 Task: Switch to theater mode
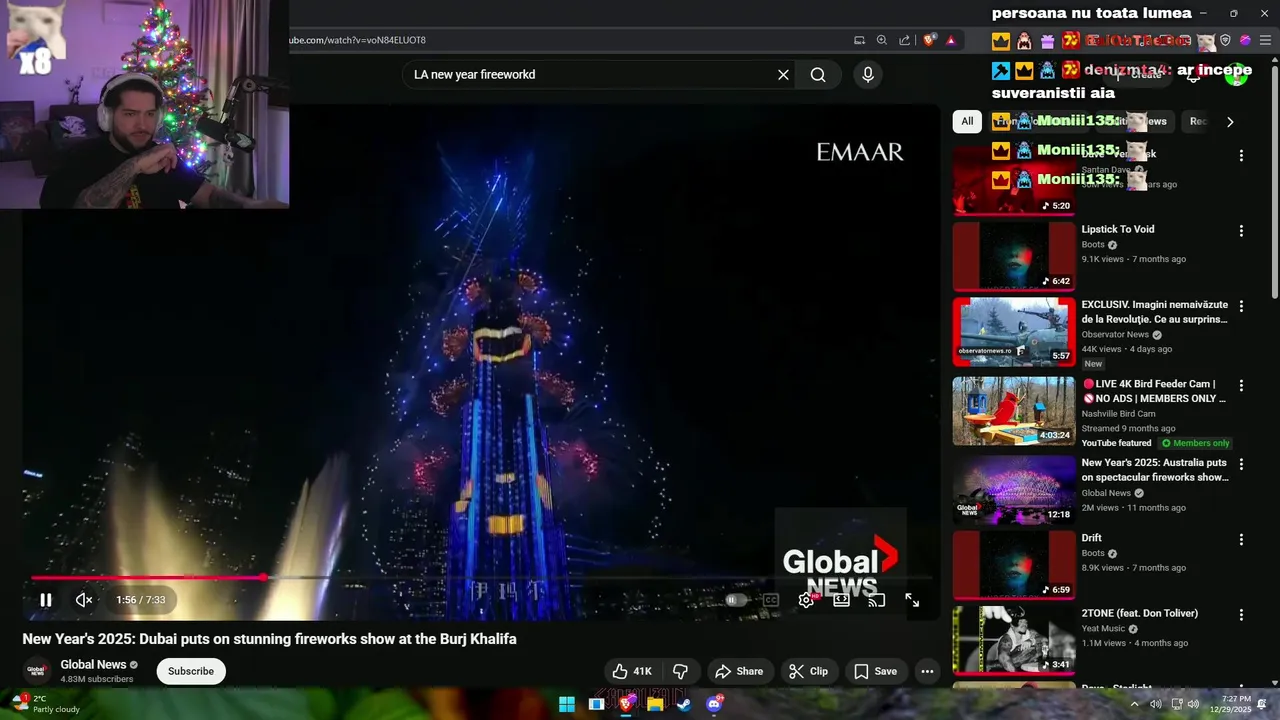[x=842, y=600]
